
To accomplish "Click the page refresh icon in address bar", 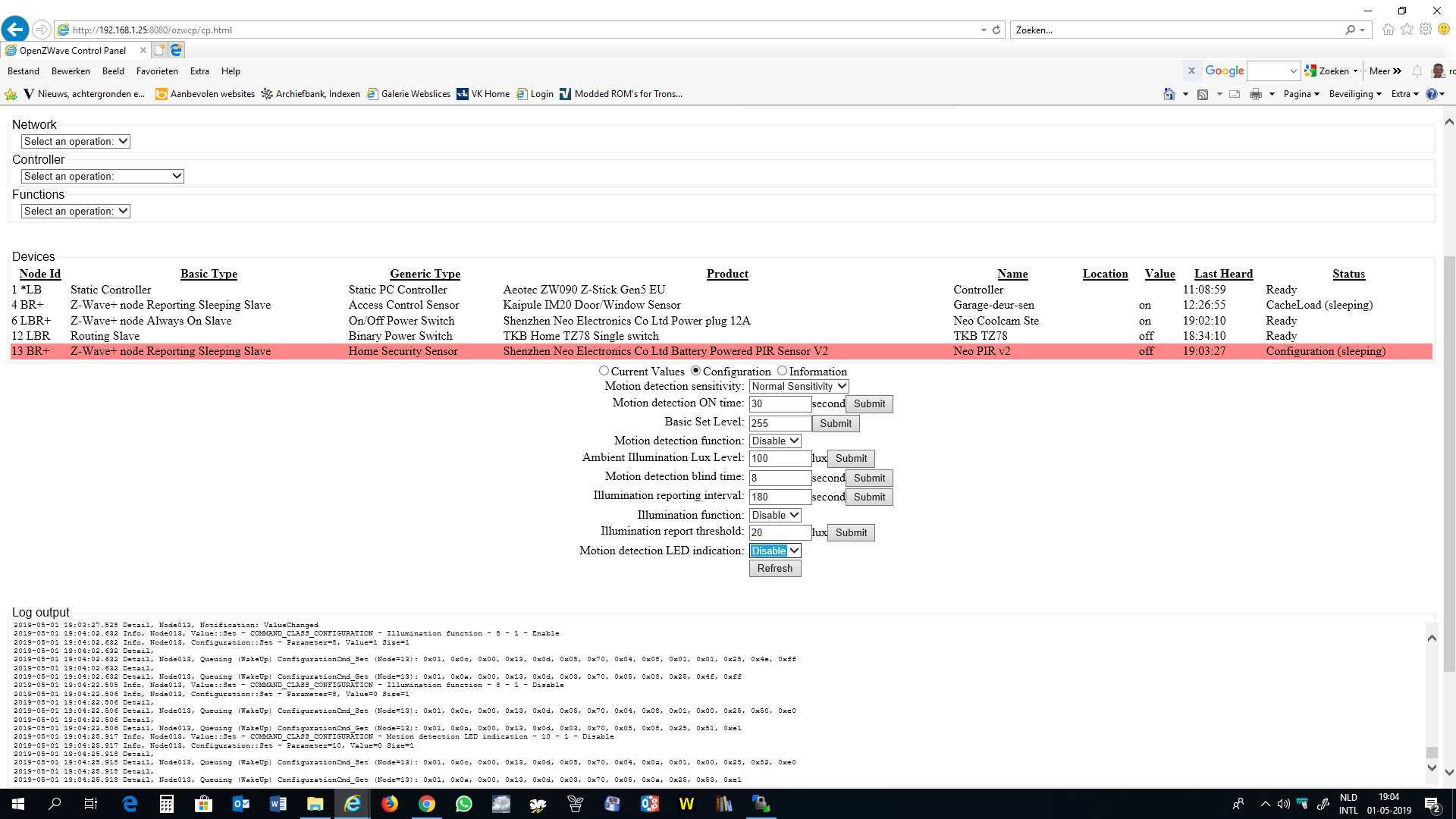I will tap(996, 30).
